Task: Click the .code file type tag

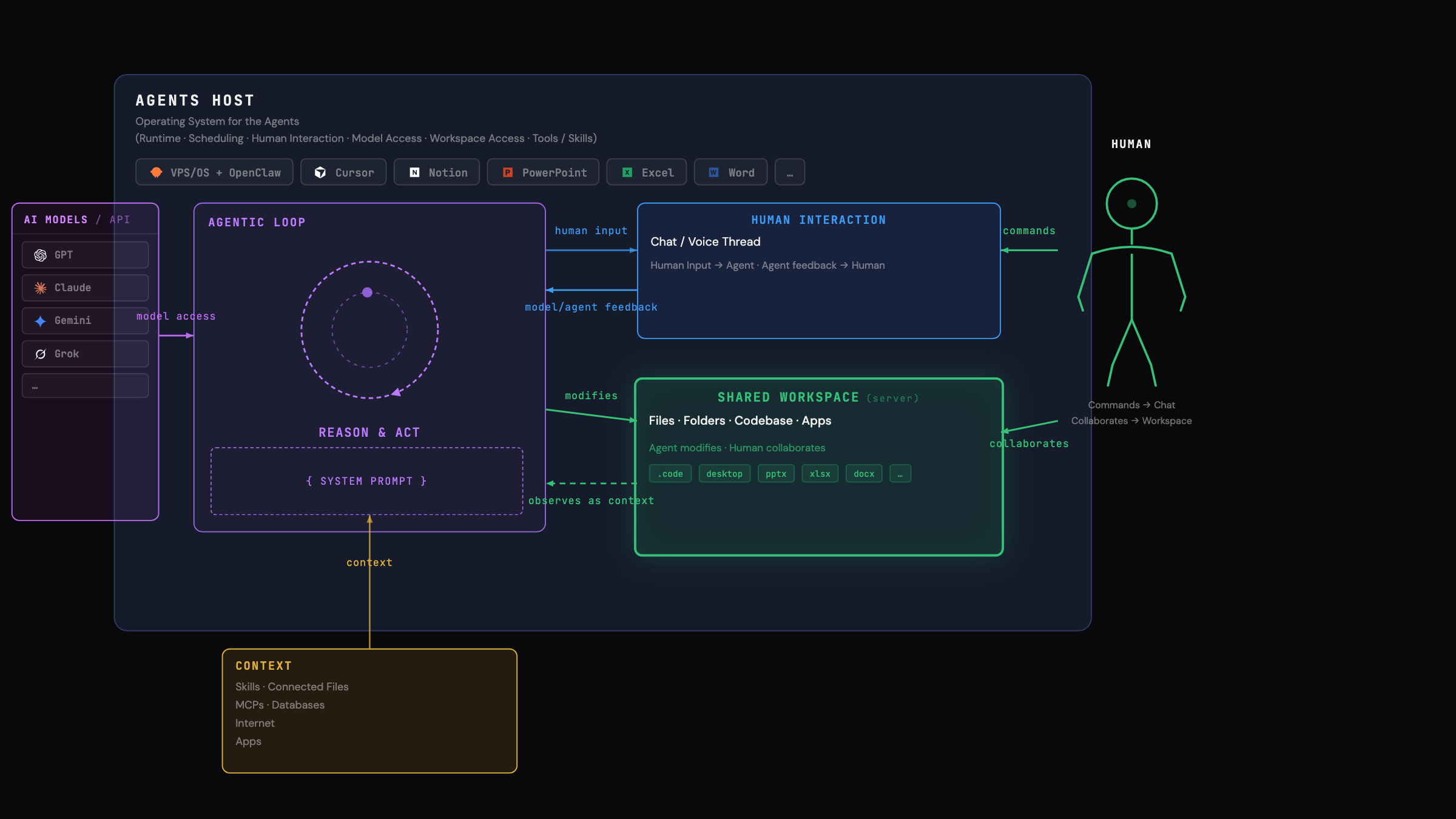Action: coord(670,474)
